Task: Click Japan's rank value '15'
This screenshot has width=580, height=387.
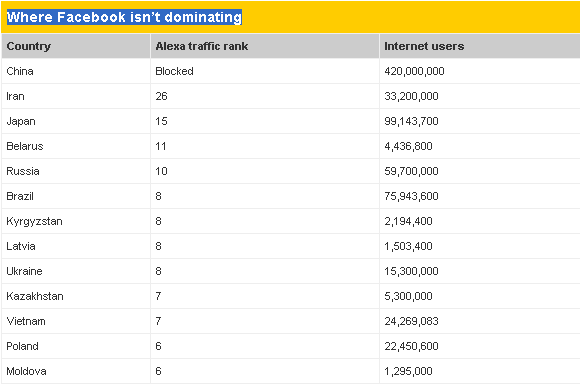Action: [161, 121]
